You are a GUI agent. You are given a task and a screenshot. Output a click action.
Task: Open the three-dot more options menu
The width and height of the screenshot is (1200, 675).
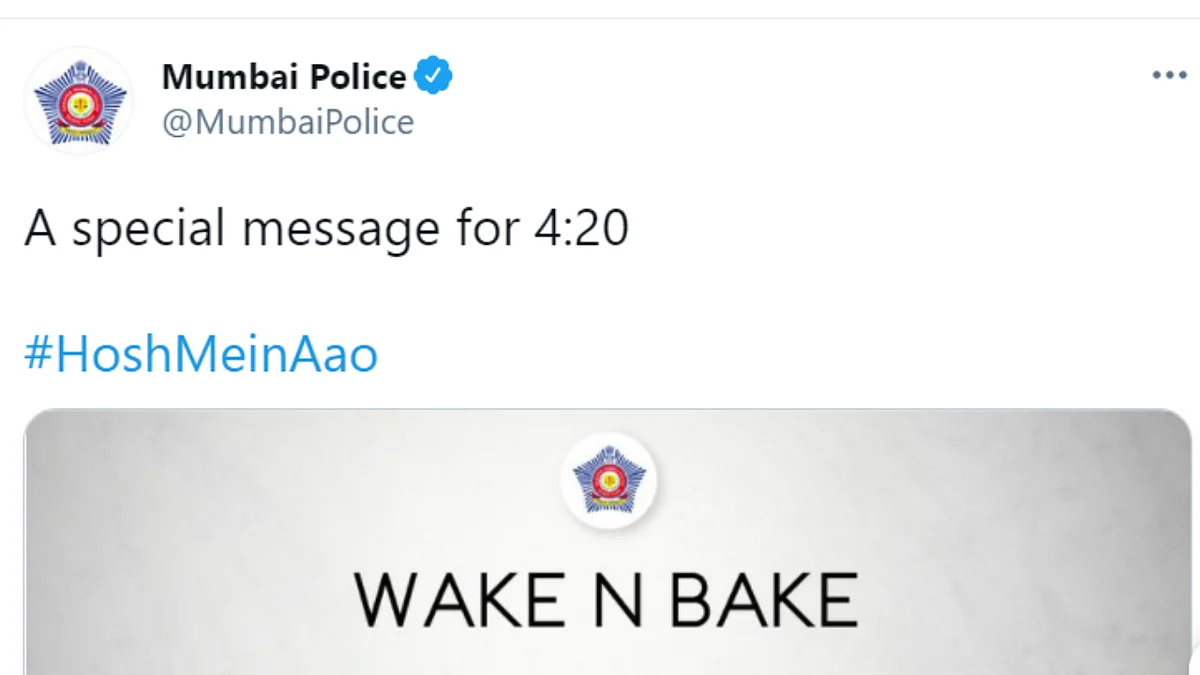tap(1169, 76)
